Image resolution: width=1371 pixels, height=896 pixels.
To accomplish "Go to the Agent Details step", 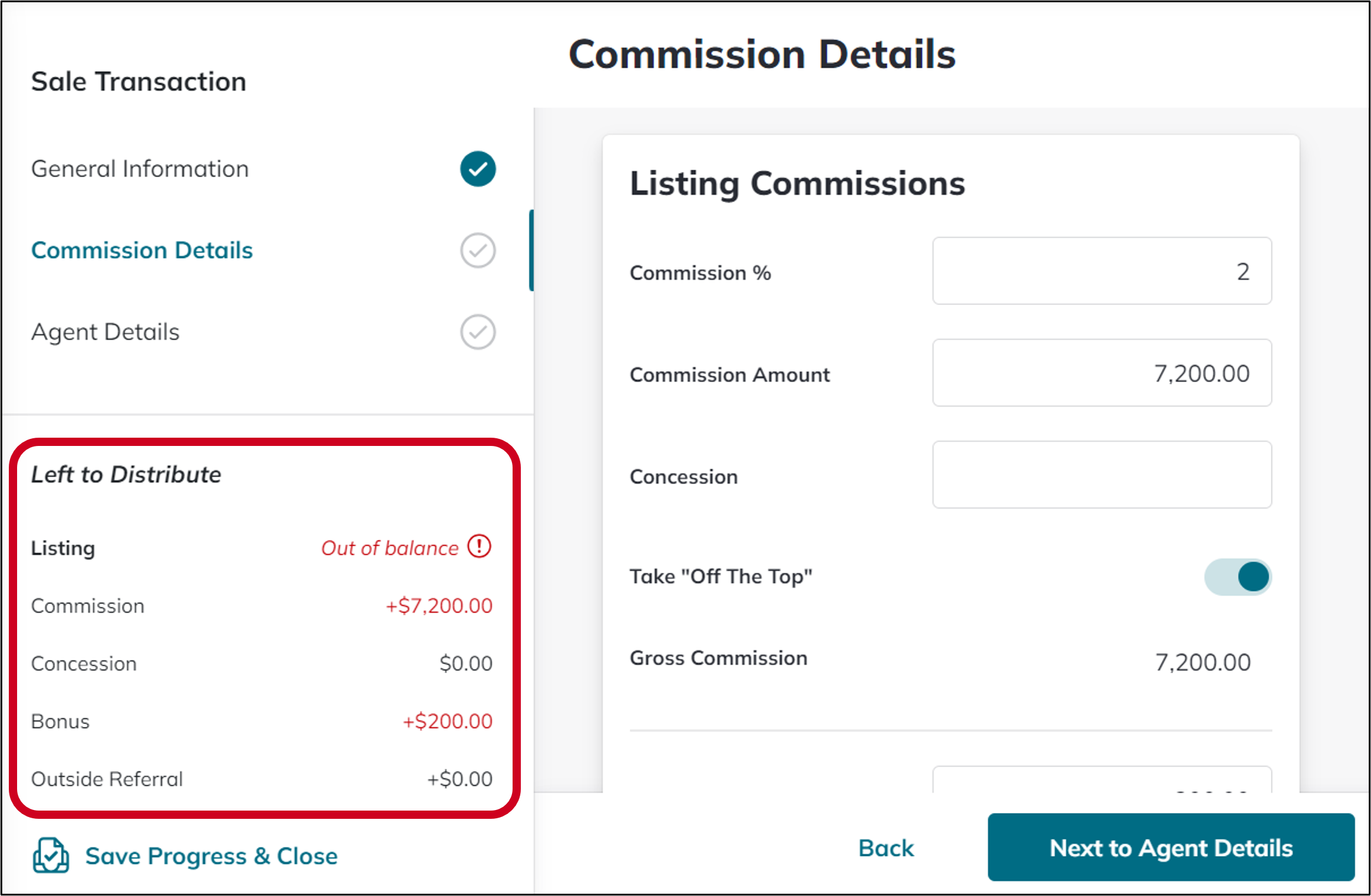I will pos(105,332).
